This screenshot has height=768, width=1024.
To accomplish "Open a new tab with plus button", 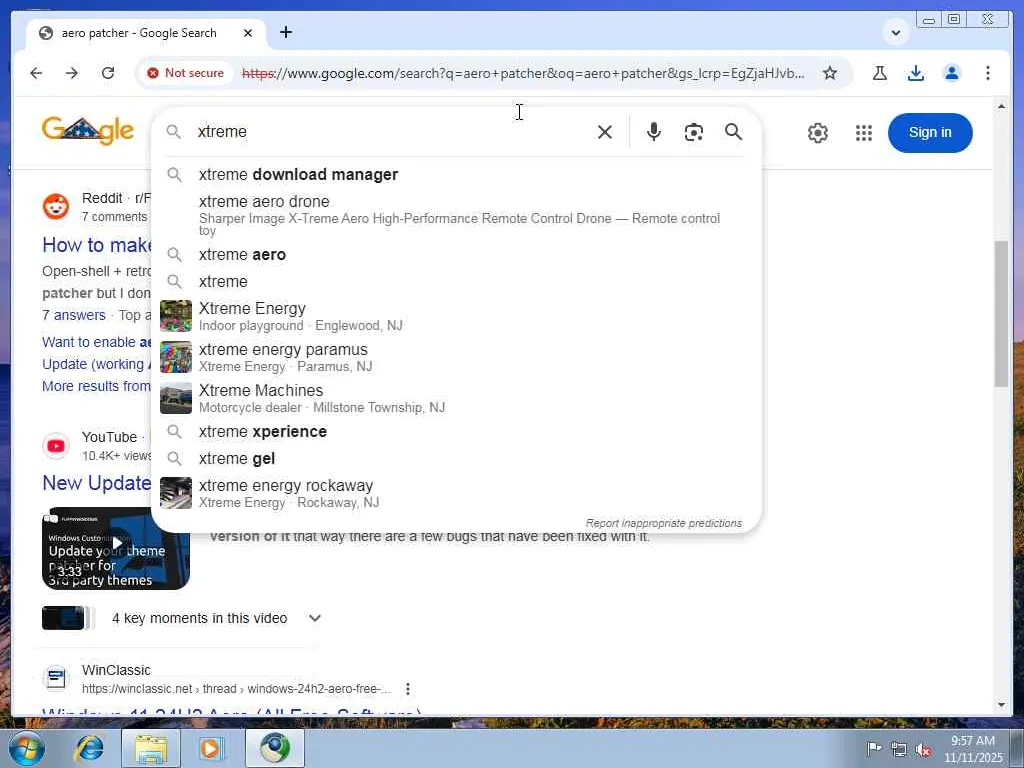I will 286,32.
